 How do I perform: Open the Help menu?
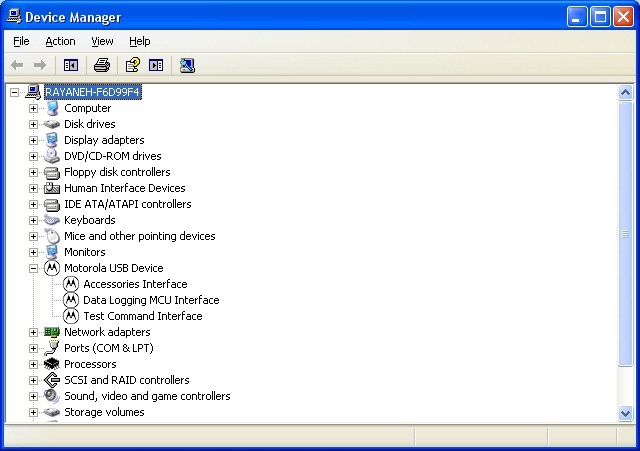(140, 41)
